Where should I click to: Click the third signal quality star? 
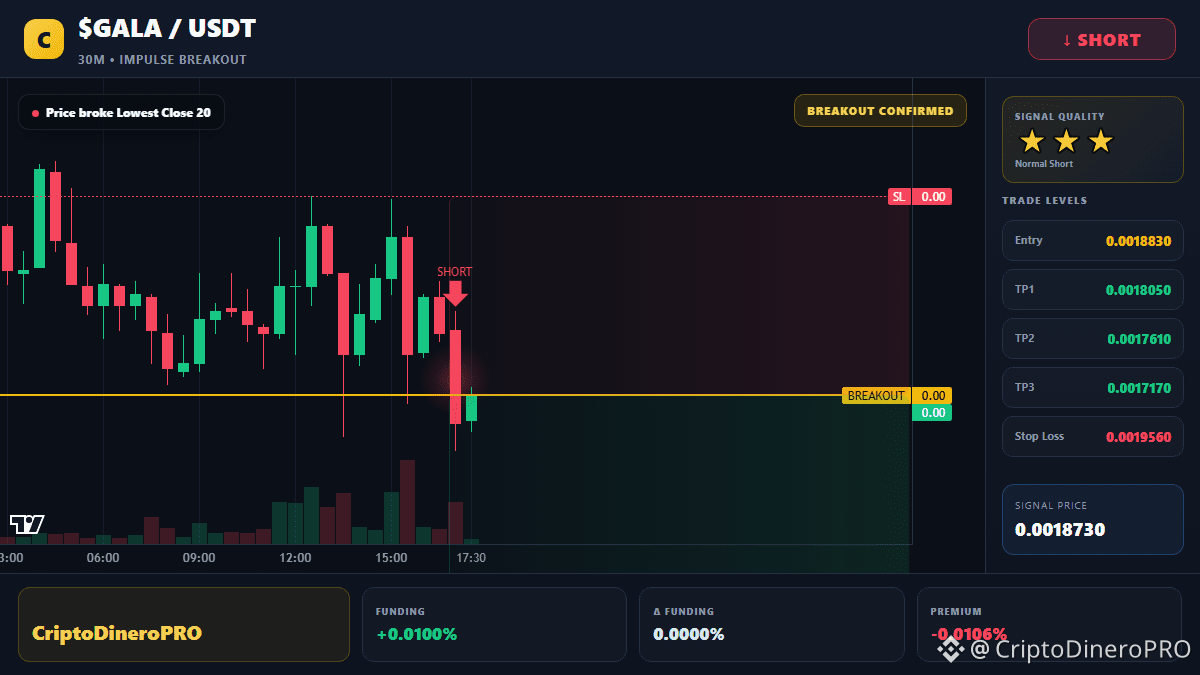click(1100, 141)
